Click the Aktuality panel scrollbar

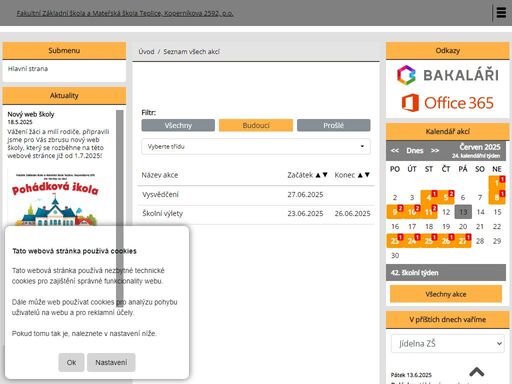tap(120, 207)
